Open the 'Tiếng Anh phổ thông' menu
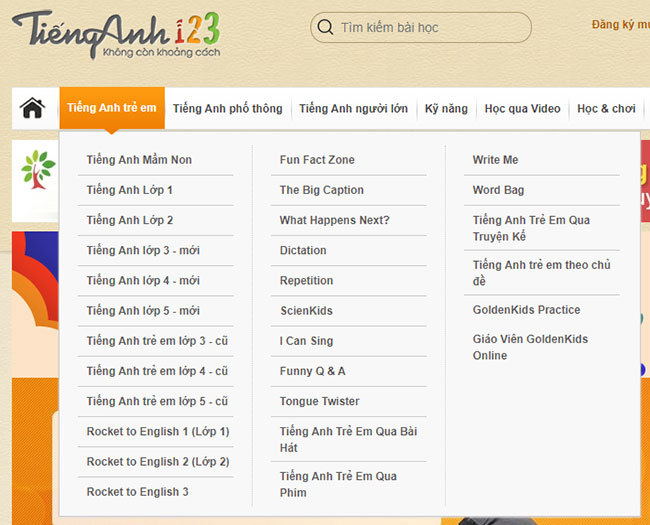Screen dimensions: 650x525 pos(228,109)
